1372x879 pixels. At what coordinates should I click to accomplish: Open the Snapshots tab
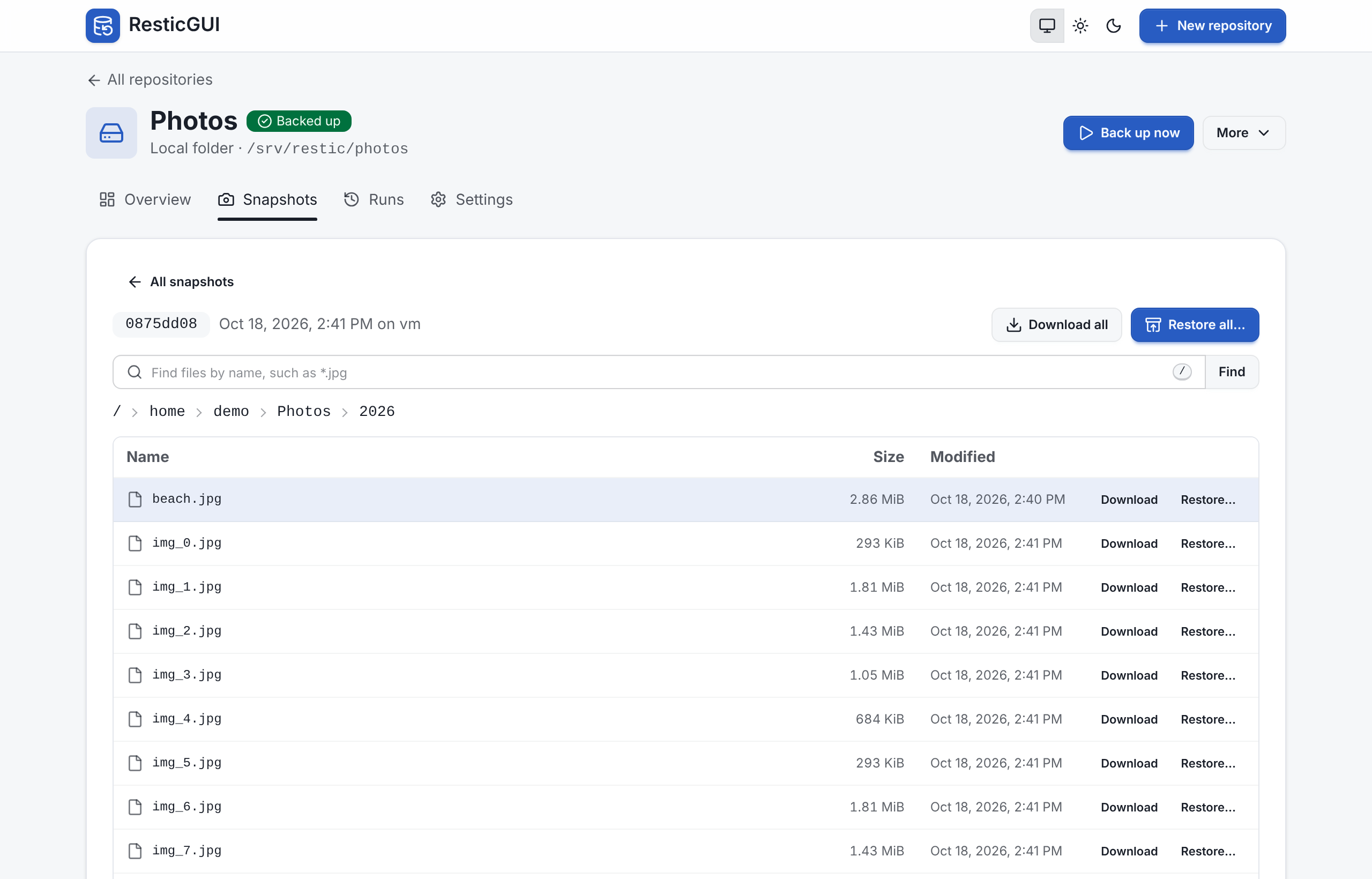pos(267,200)
